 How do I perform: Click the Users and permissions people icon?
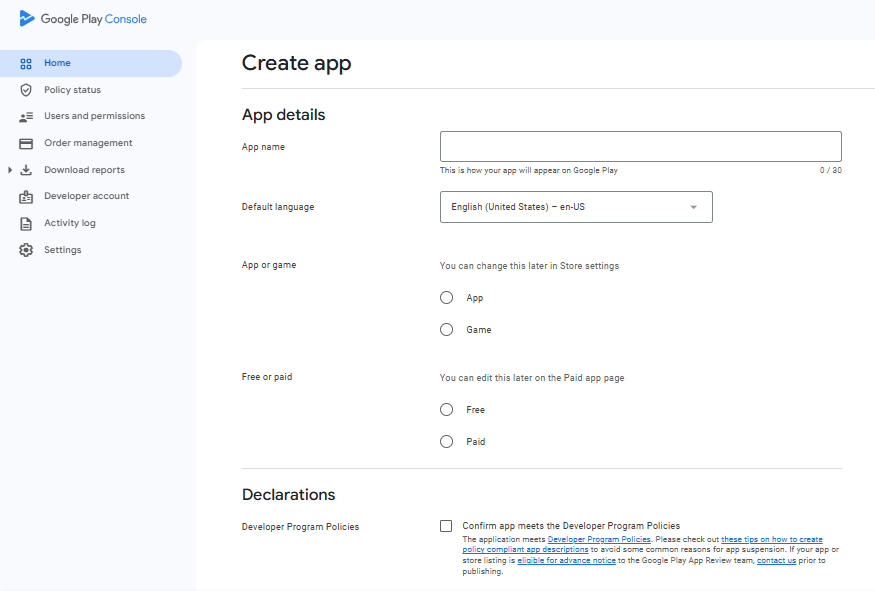[x=26, y=117]
